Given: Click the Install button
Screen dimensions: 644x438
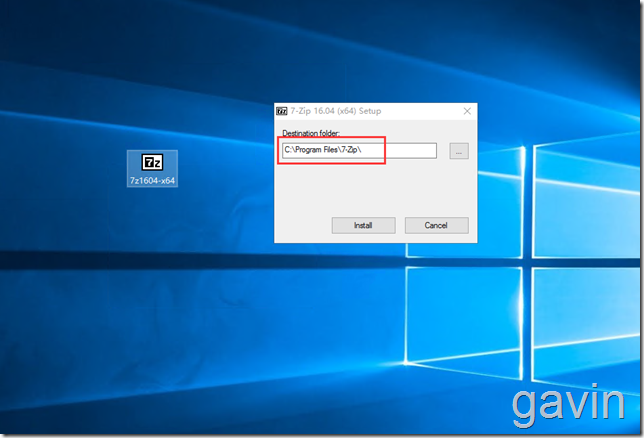Looking at the screenshot, I should [x=363, y=225].
